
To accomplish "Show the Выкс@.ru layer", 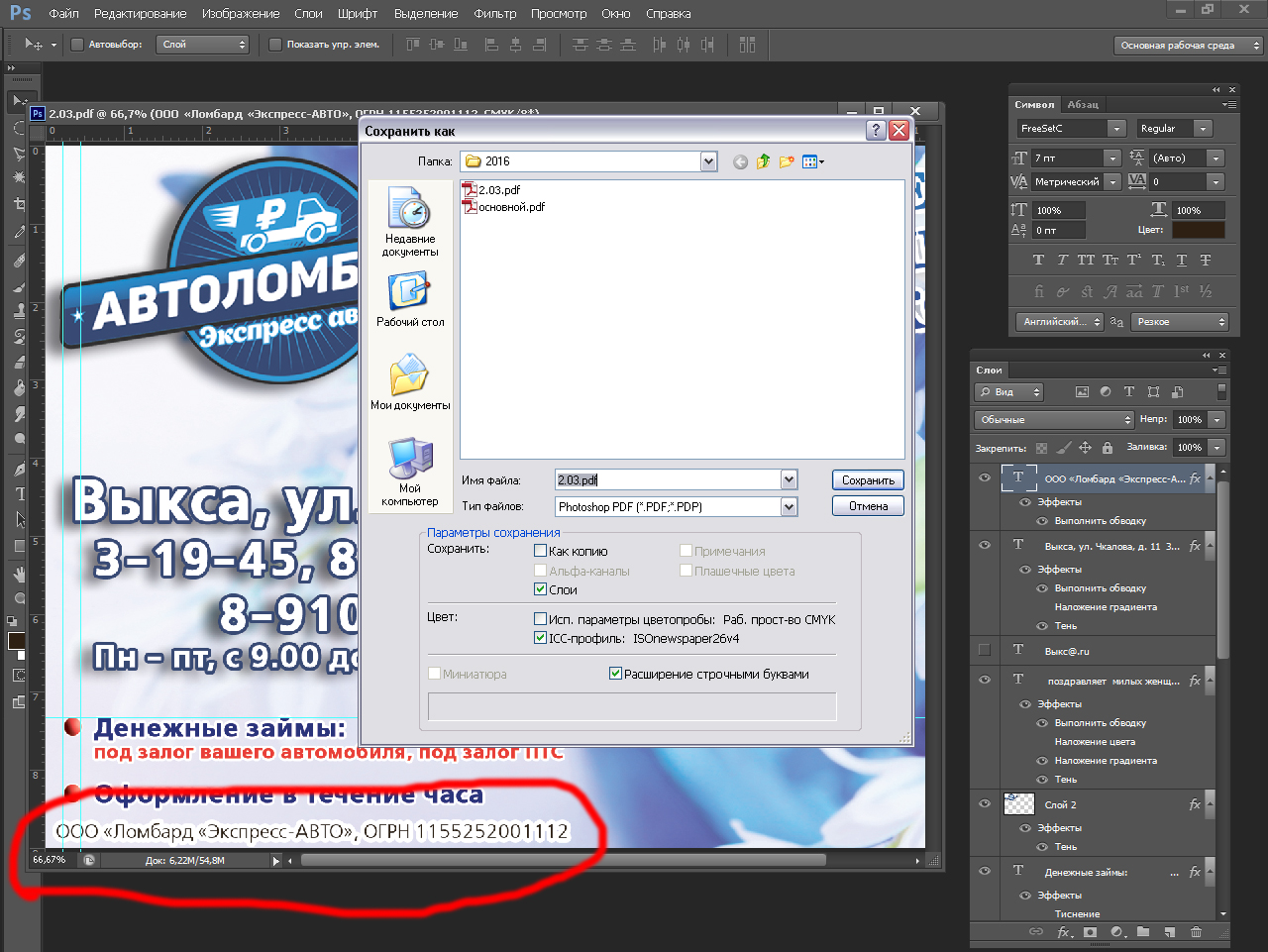I will [985, 650].
